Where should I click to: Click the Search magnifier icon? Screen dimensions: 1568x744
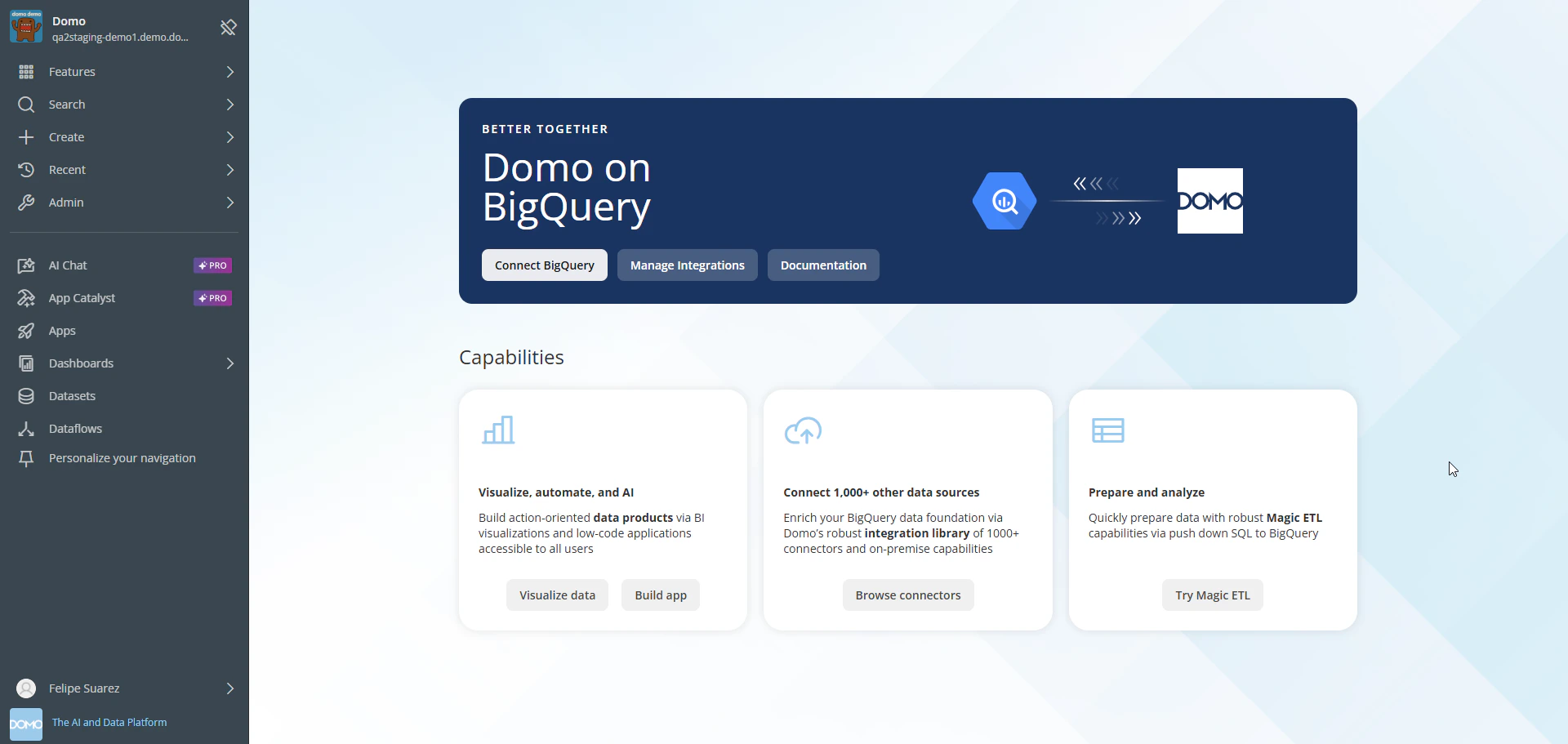coord(26,105)
